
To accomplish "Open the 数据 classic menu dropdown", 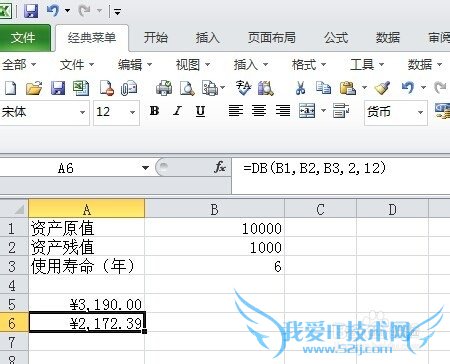I will tap(425, 64).
